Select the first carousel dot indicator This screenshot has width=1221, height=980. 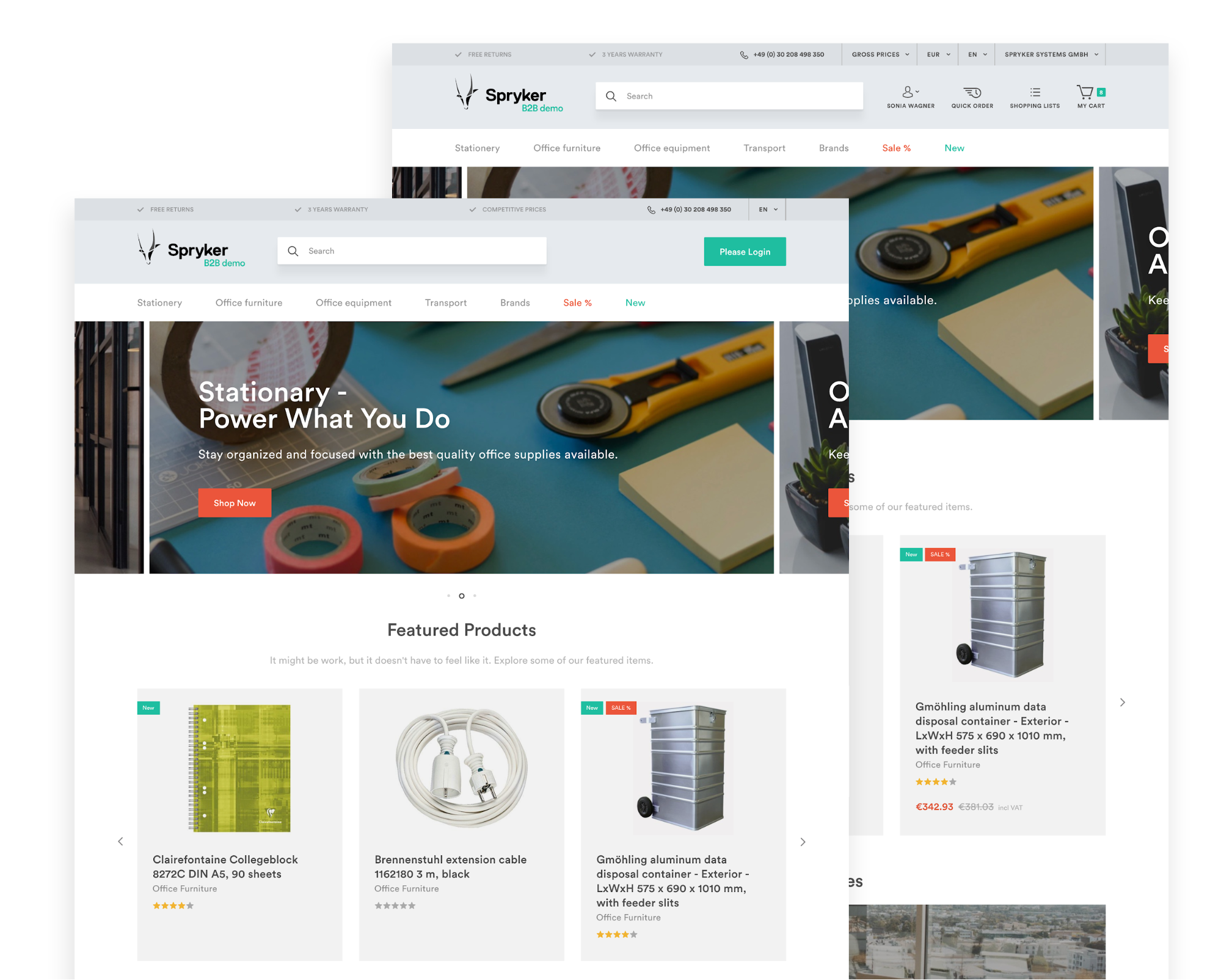pos(448,596)
